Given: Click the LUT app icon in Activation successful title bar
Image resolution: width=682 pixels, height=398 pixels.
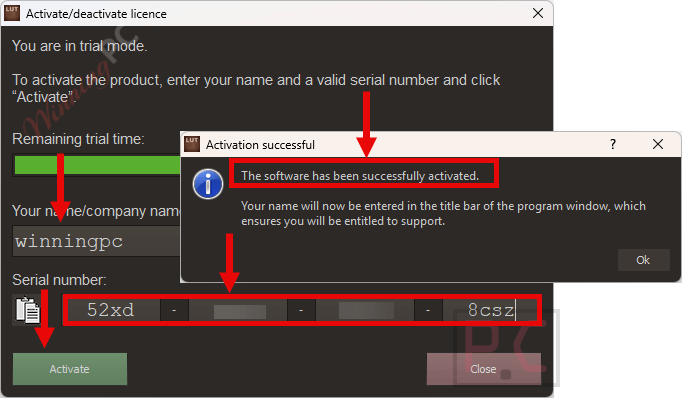Looking at the screenshot, I should (x=192, y=144).
